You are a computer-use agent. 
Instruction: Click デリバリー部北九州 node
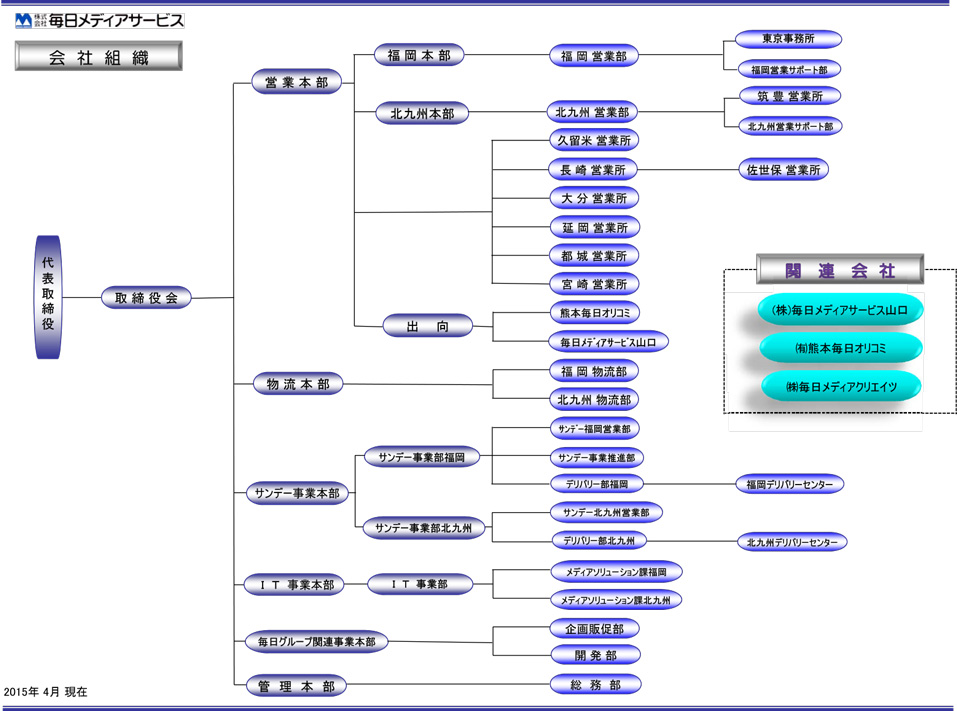point(599,540)
